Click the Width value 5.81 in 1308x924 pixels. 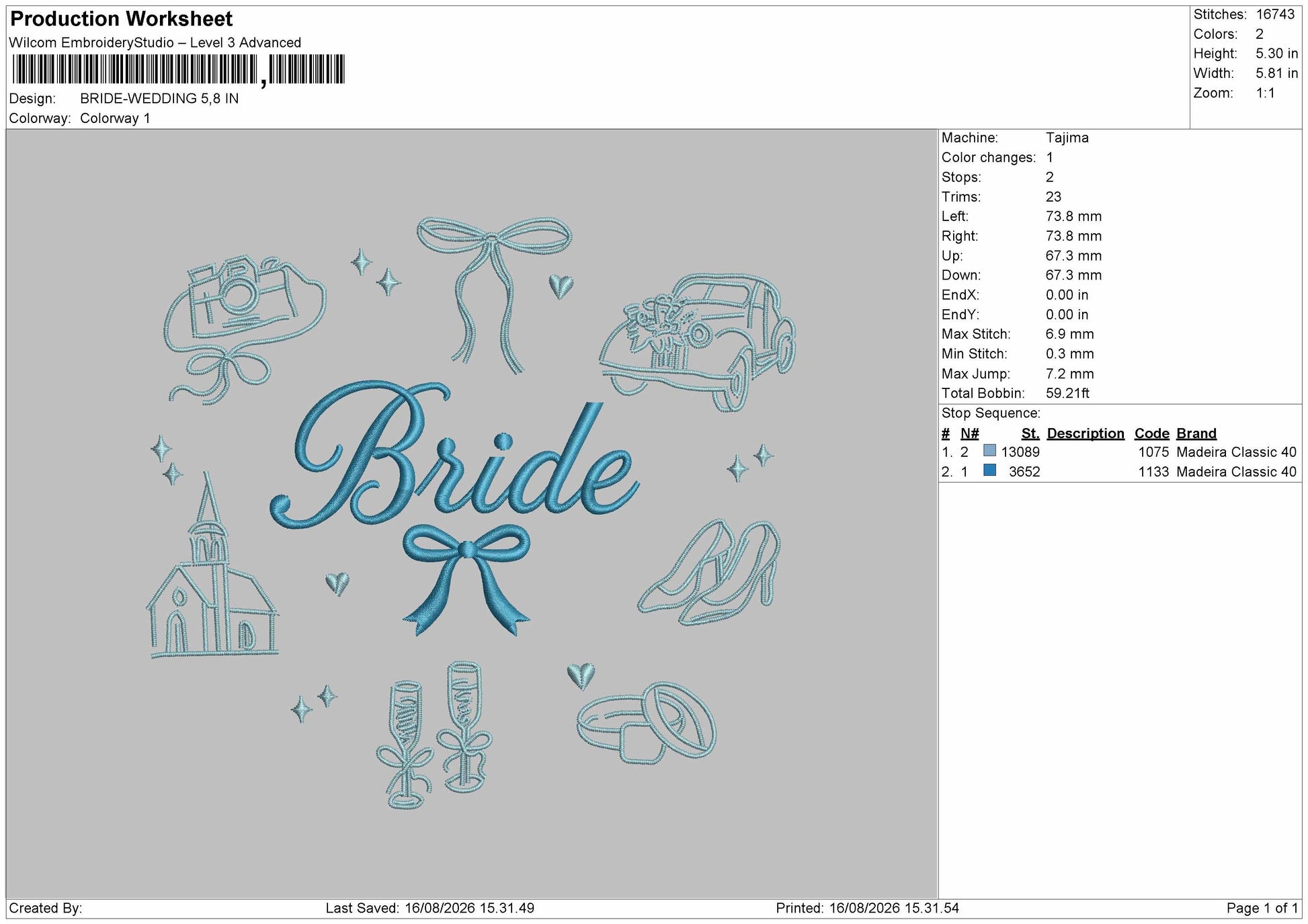[1276, 73]
